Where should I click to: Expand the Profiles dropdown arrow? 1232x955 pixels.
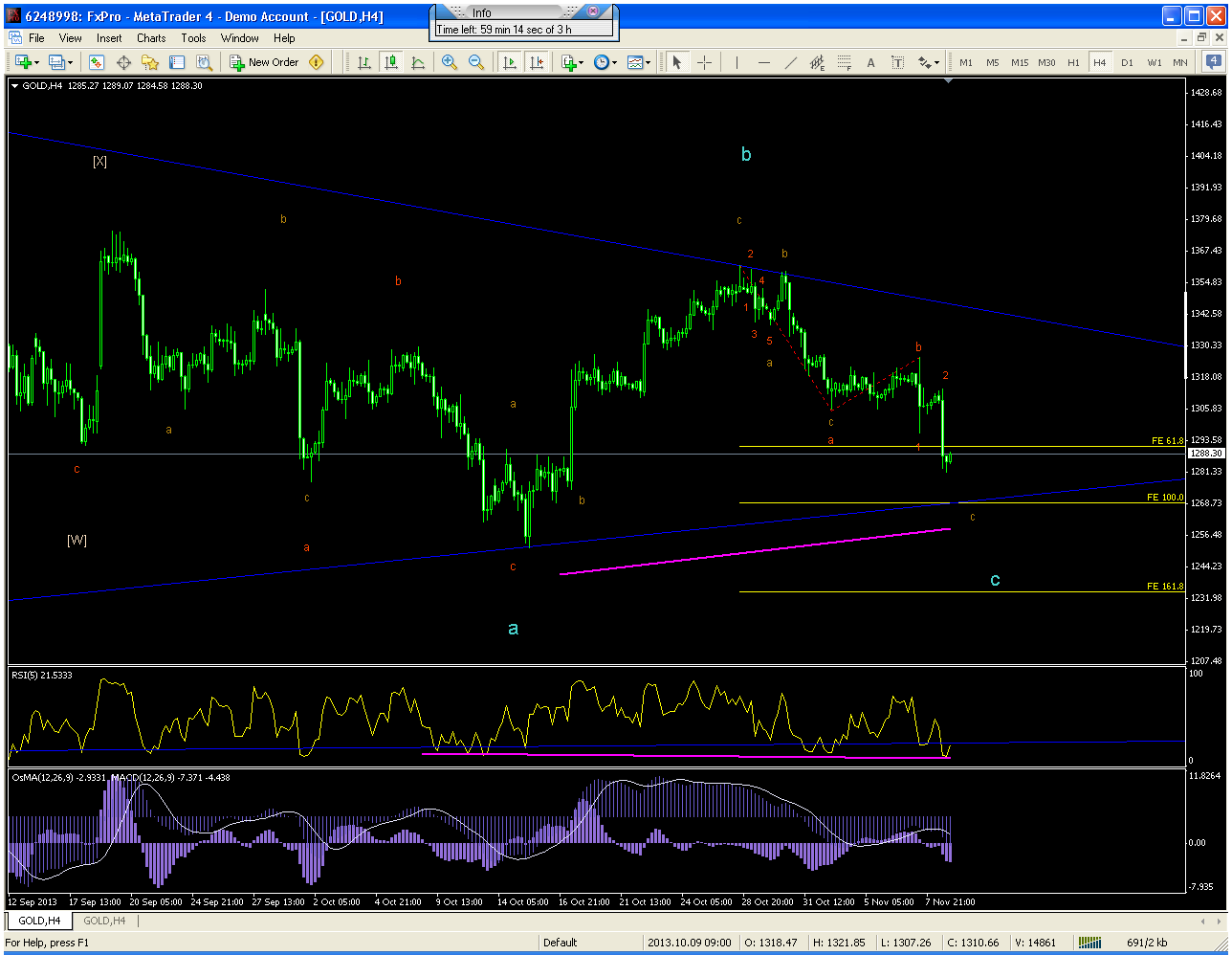pyautogui.click(x=69, y=62)
